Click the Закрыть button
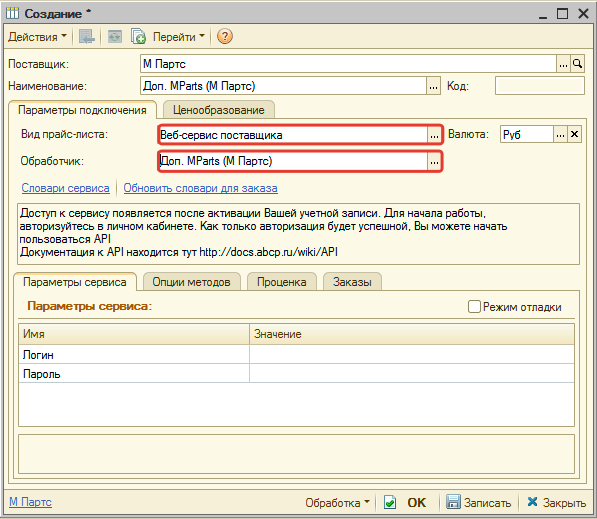The image size is (597, 519). (x=556, y=503)
